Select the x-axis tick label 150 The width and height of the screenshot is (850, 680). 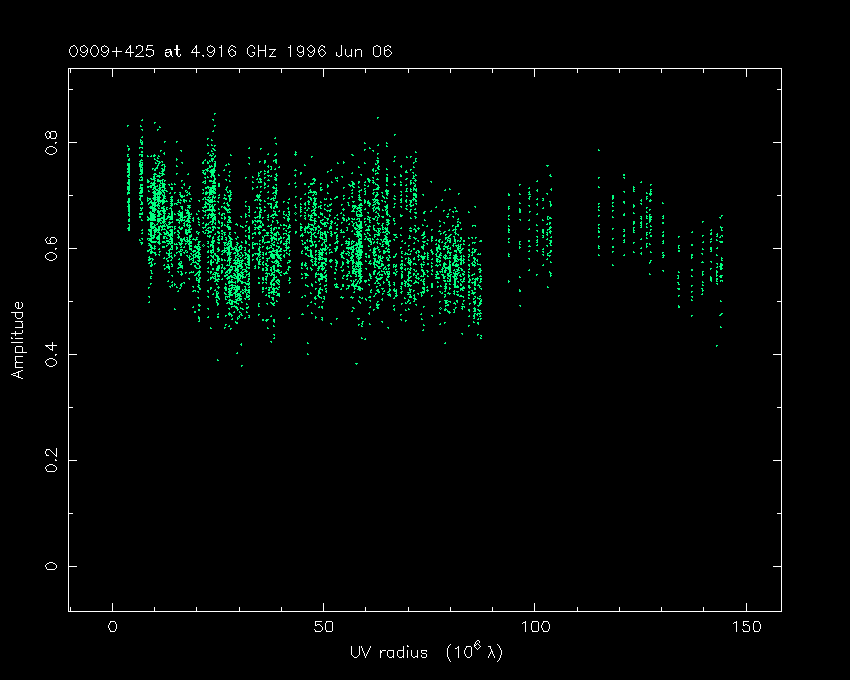pos(745,627)
